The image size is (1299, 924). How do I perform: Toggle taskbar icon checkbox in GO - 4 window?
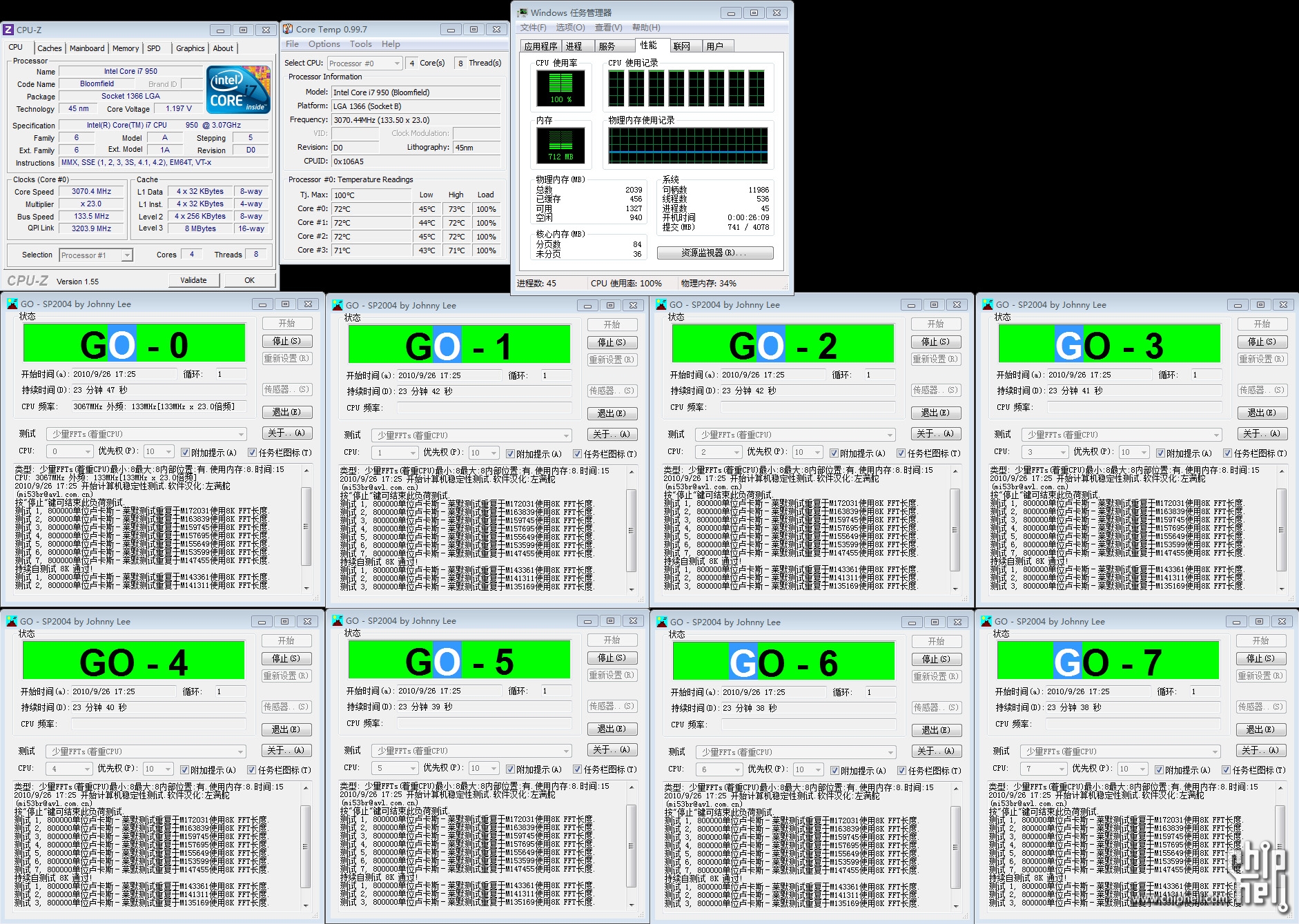251,770
